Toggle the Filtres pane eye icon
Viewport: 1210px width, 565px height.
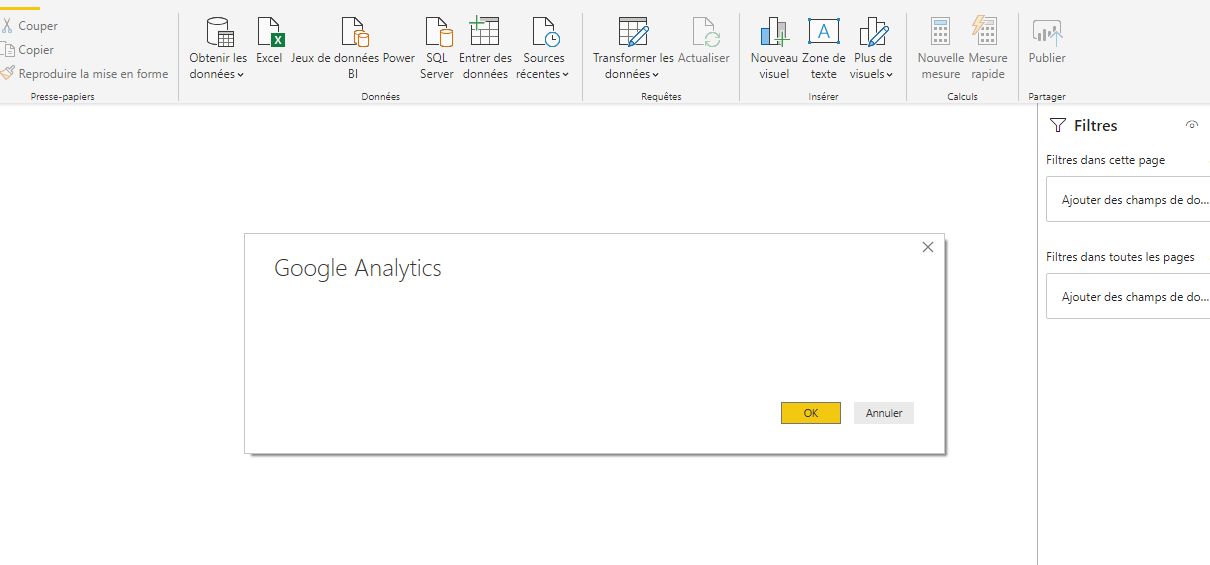[x=1191, y=125]
